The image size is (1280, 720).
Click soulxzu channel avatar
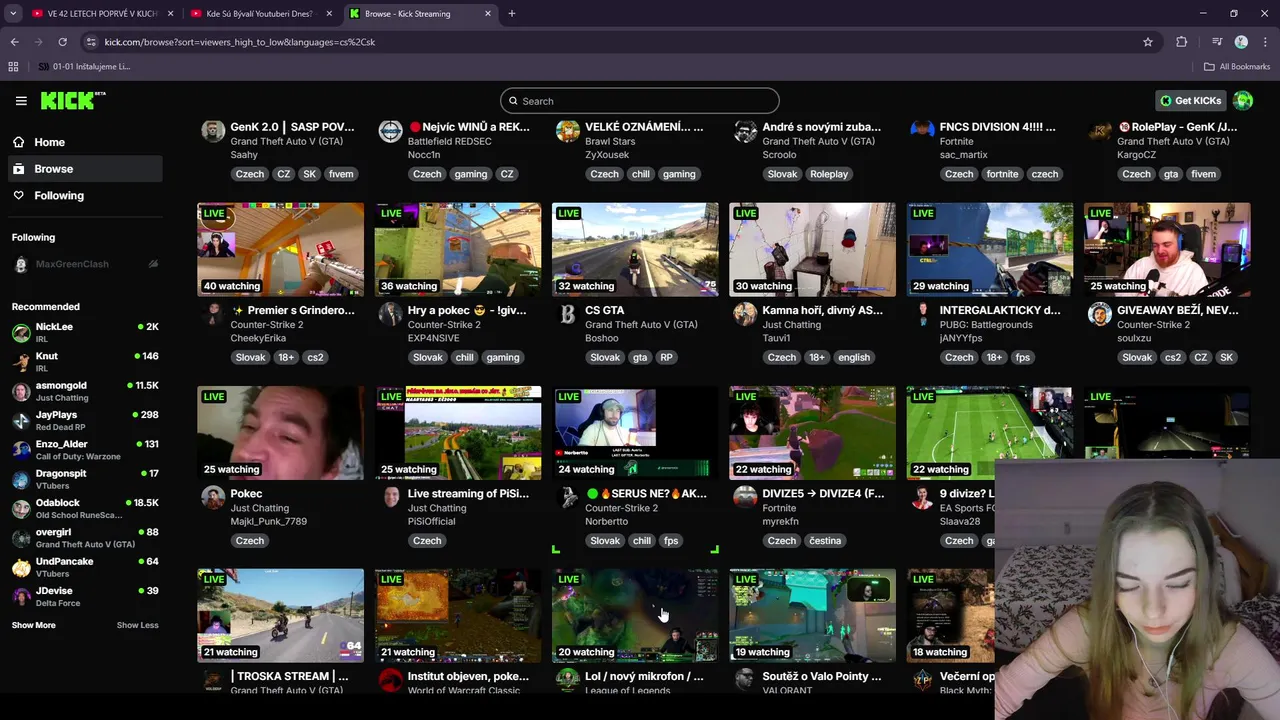[1099, 314]
